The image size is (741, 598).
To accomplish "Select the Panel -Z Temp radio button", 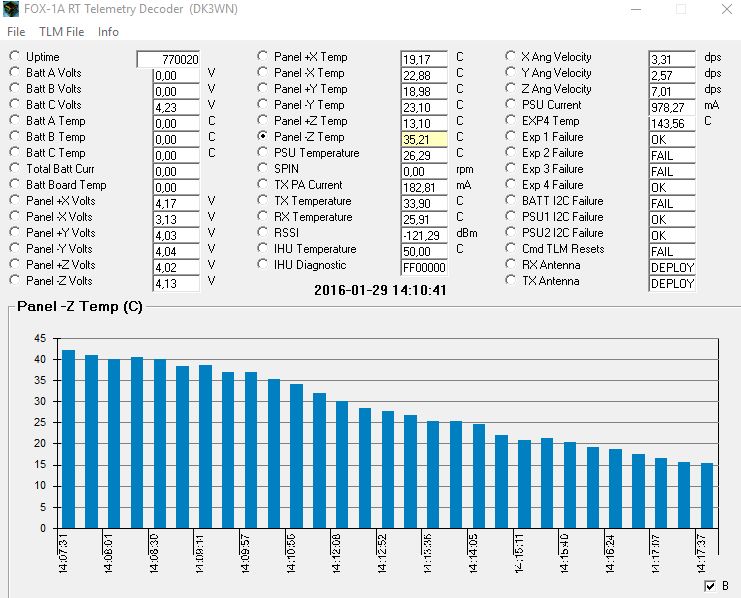I will click(x=262, y=136).
